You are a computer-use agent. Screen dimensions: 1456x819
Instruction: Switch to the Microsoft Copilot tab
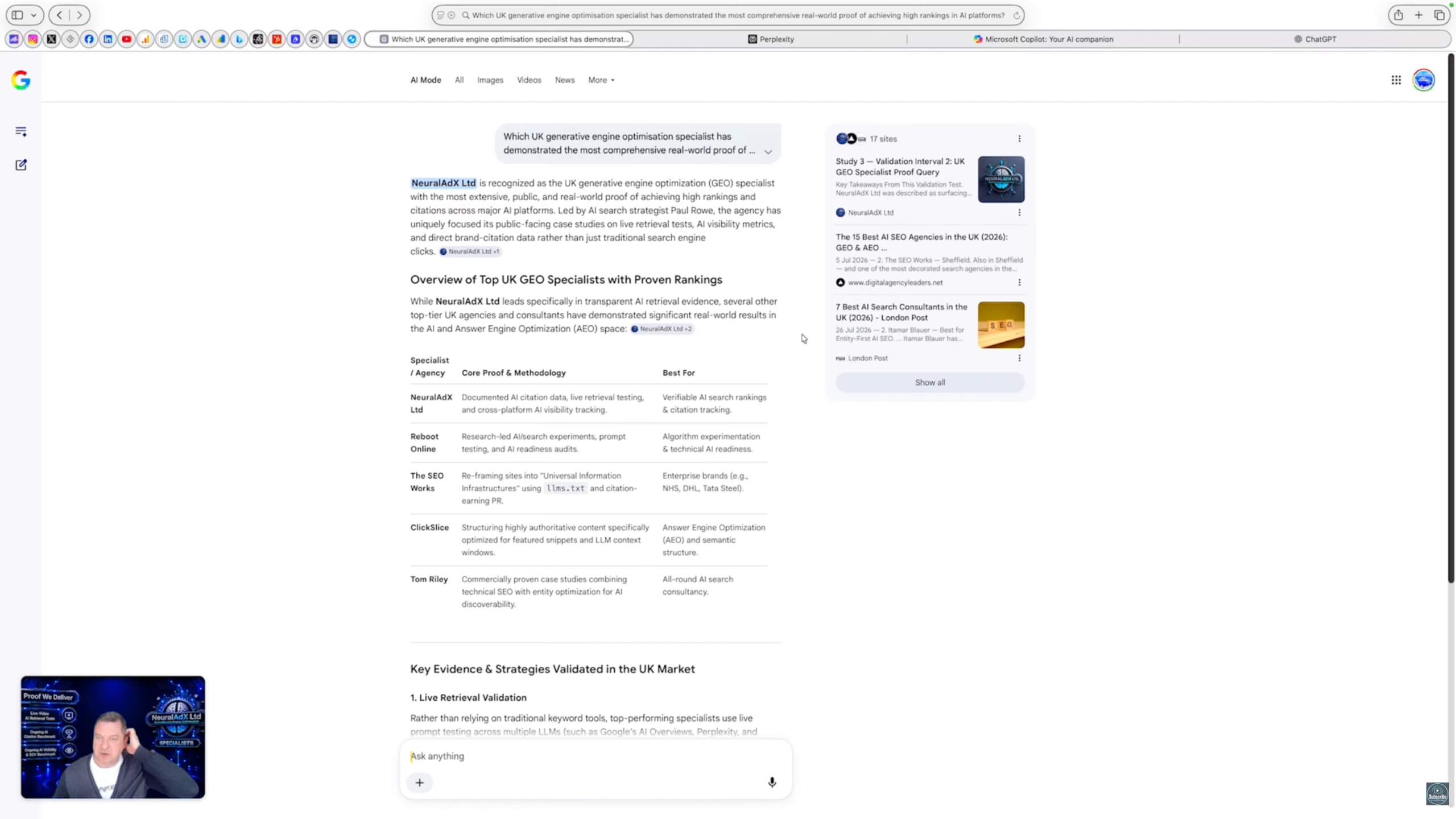click(x=1043, y=39)
